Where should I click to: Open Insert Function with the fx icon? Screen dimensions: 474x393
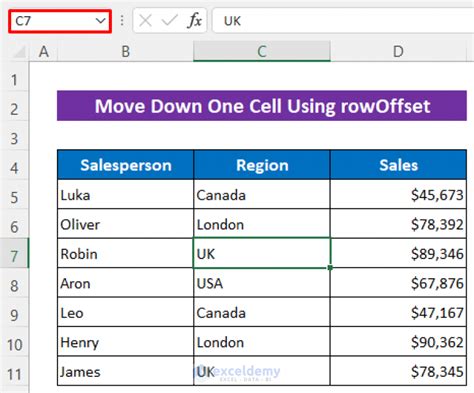[x=195, y=21]
